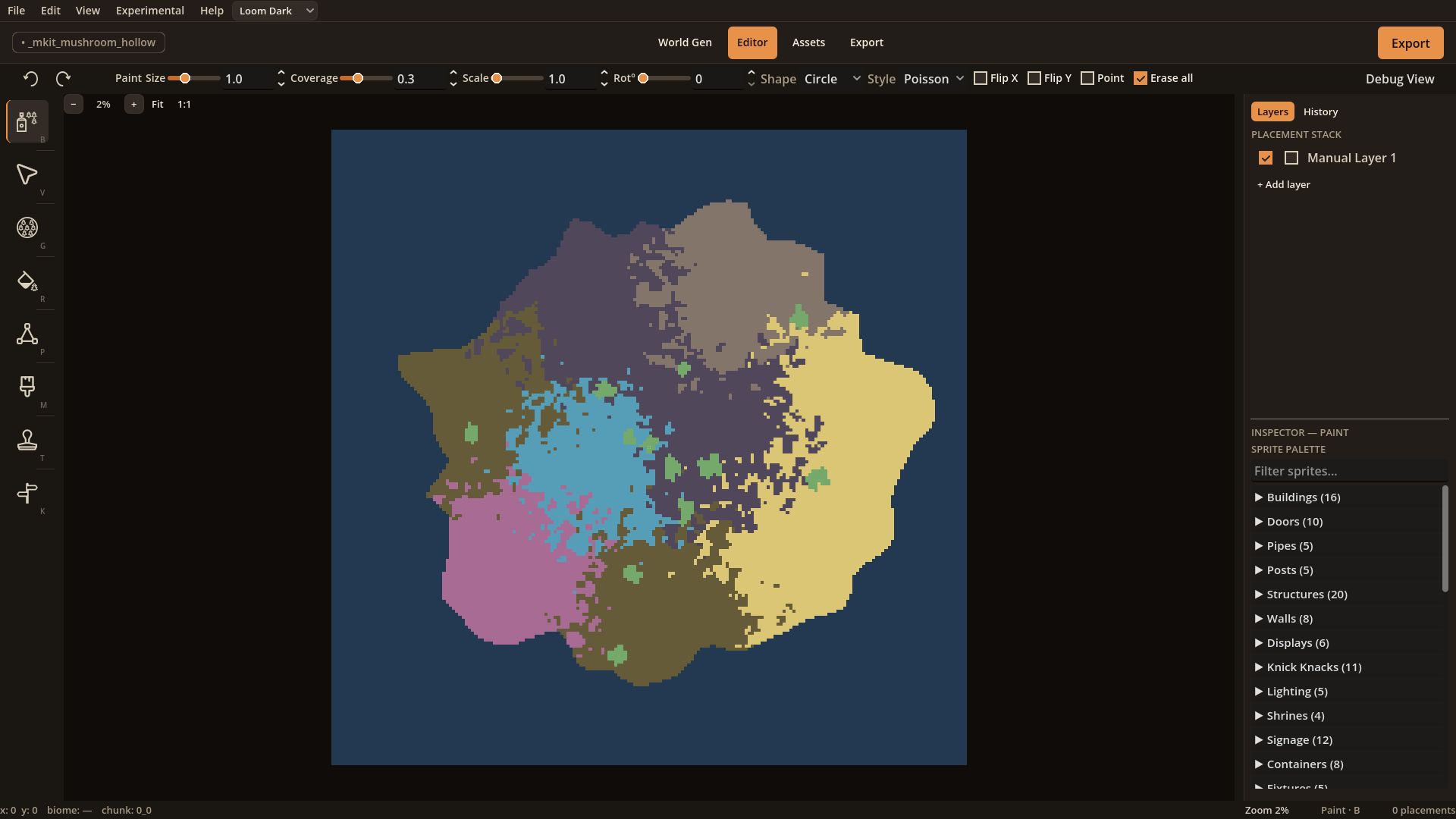Adjust the Scale slider

(517, 78)
